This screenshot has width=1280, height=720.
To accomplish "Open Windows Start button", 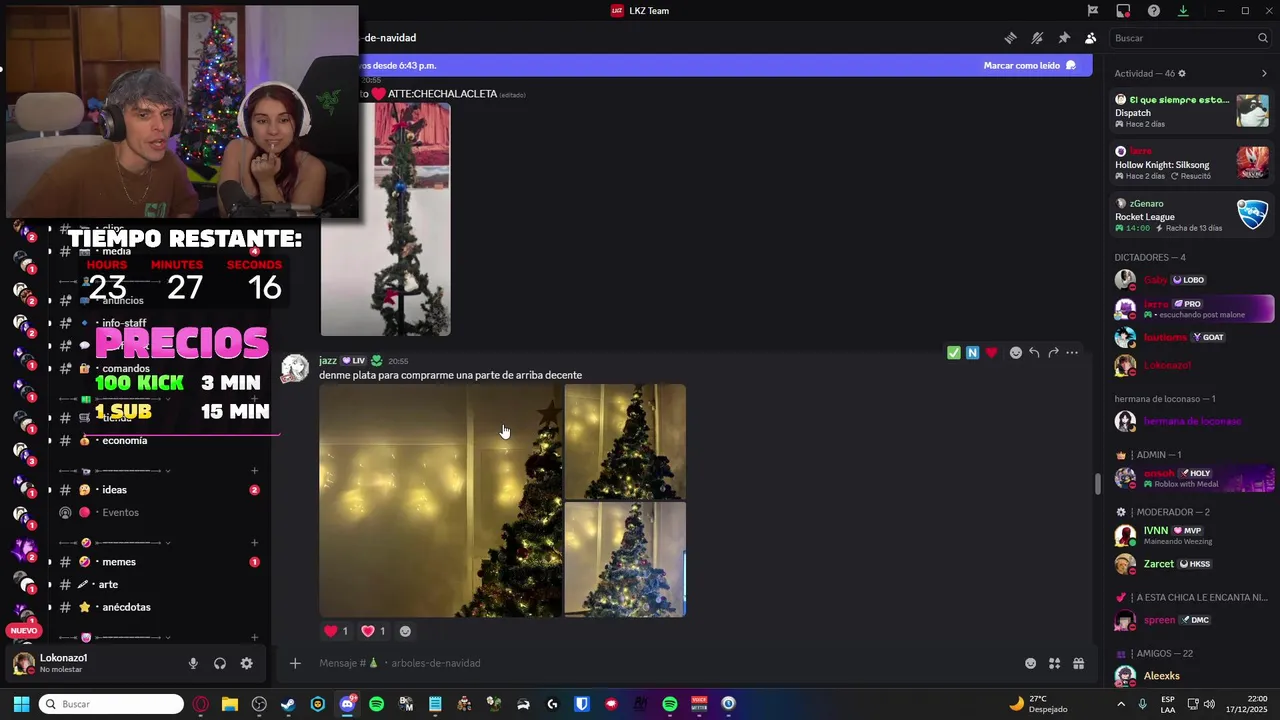I will click(21, 704).
